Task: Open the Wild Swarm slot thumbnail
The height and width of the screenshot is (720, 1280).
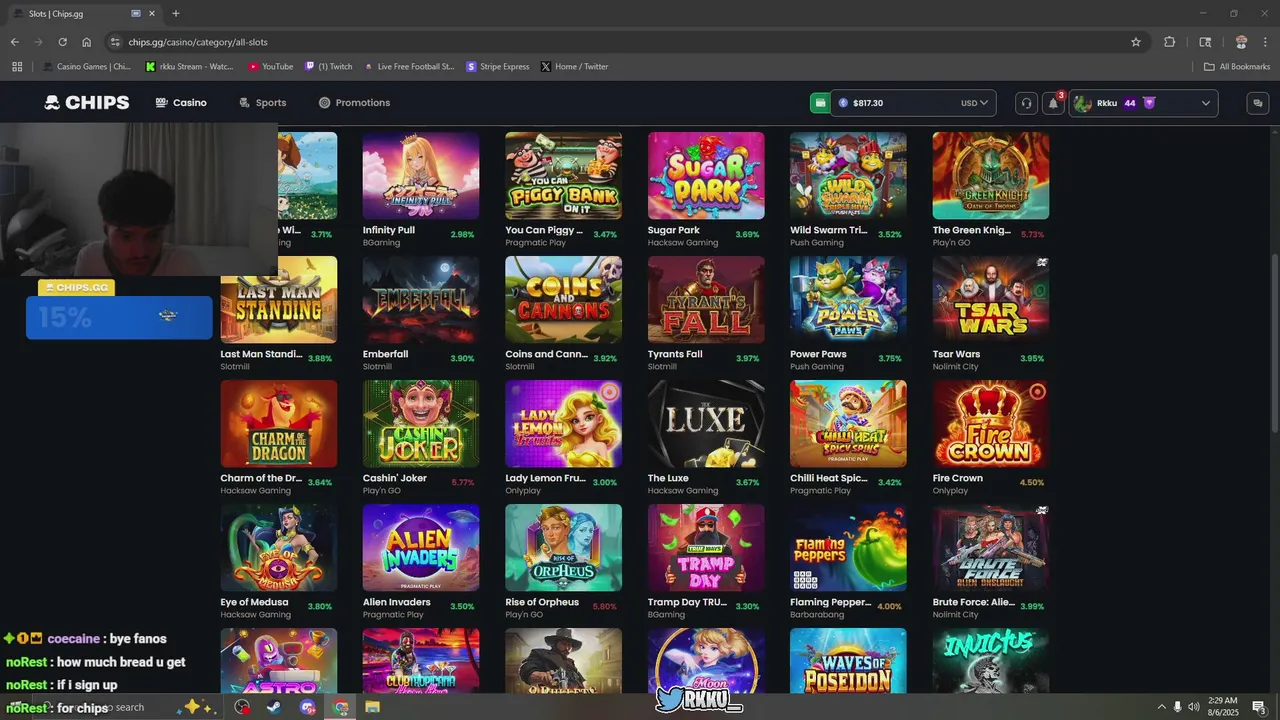Action: [848, 176]
